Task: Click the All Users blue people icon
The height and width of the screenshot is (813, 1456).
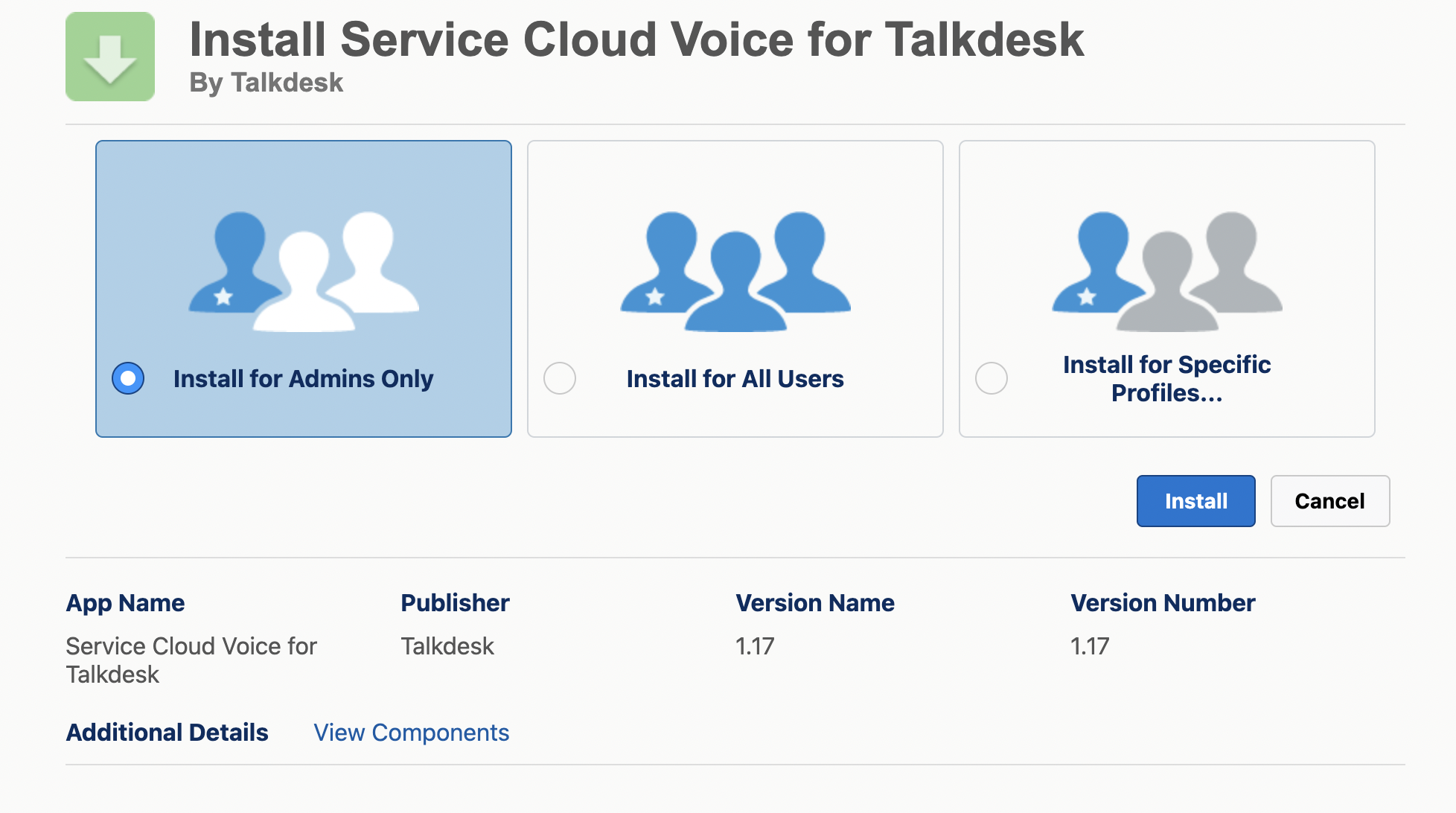Action: point(735,271)
